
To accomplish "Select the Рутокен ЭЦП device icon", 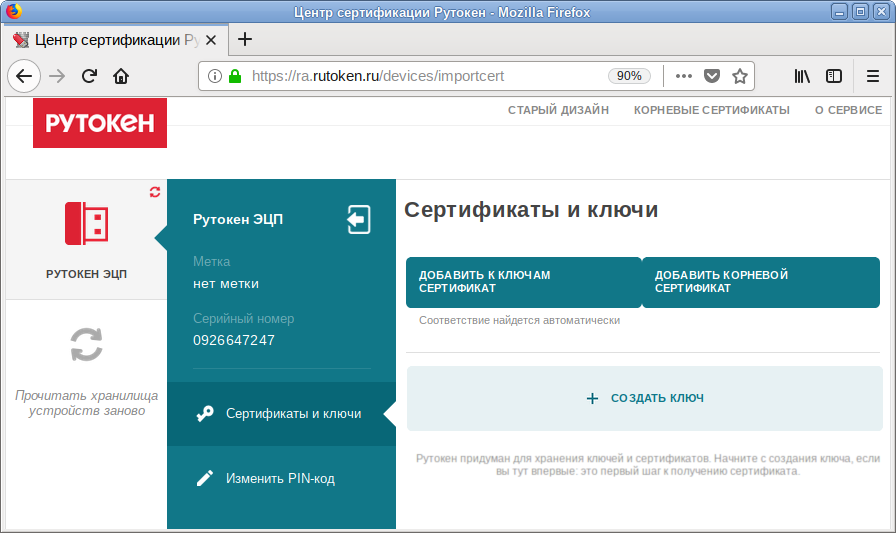I will click(86, 223).
